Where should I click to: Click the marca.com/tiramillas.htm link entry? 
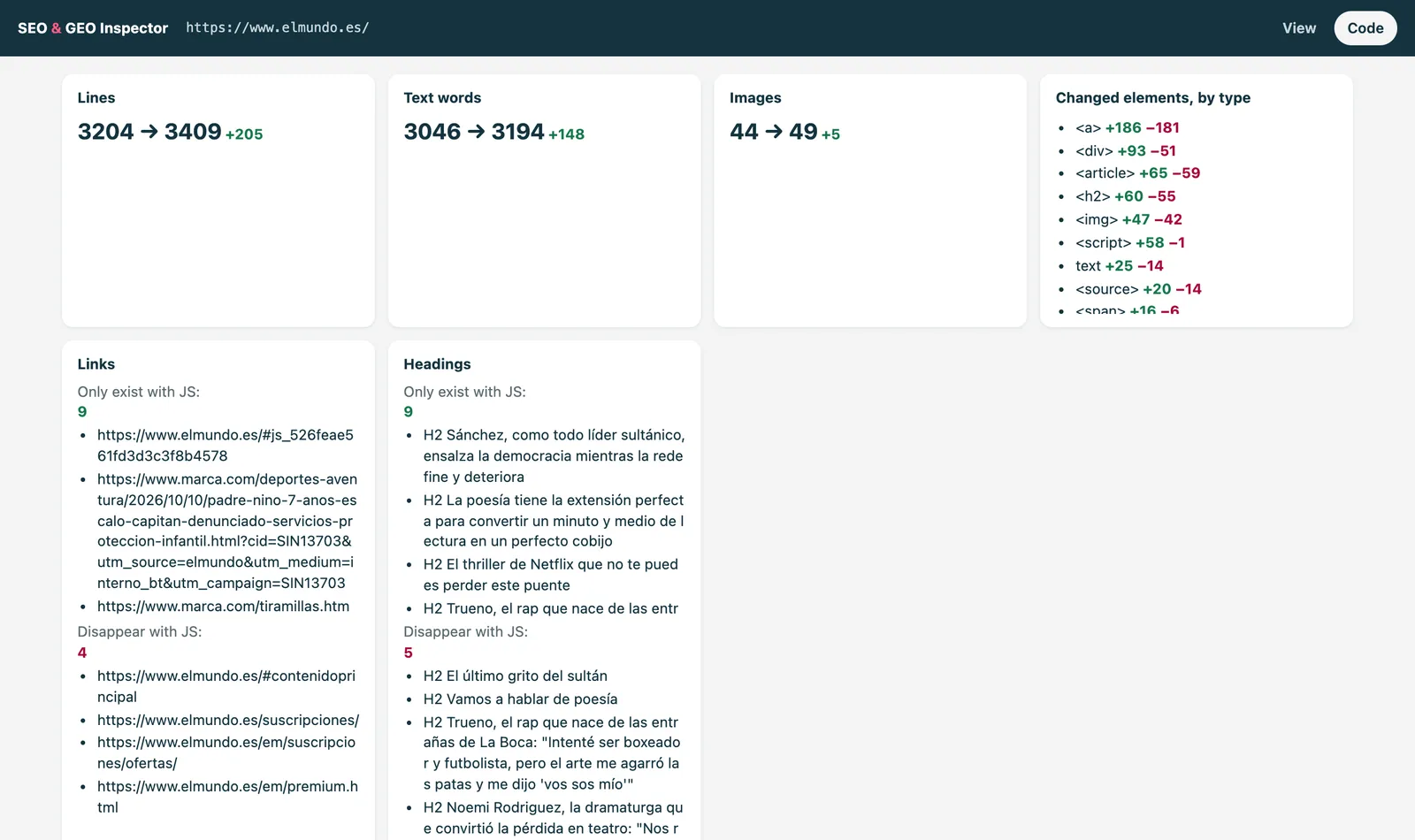click(x=224, y=606)
